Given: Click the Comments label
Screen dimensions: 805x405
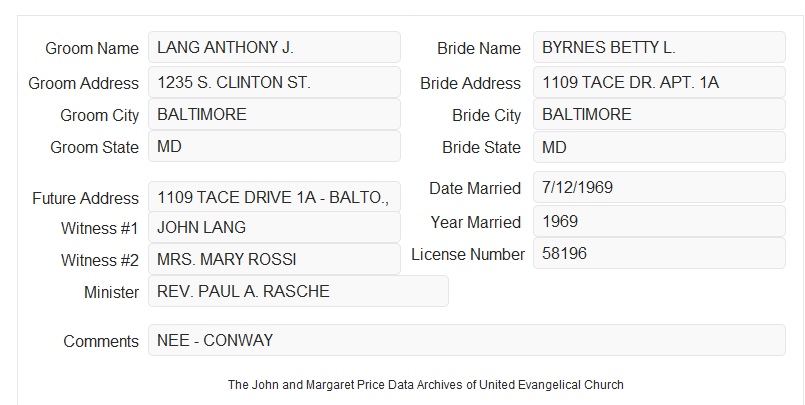Looking at the screenshot, I should [101, 341].
